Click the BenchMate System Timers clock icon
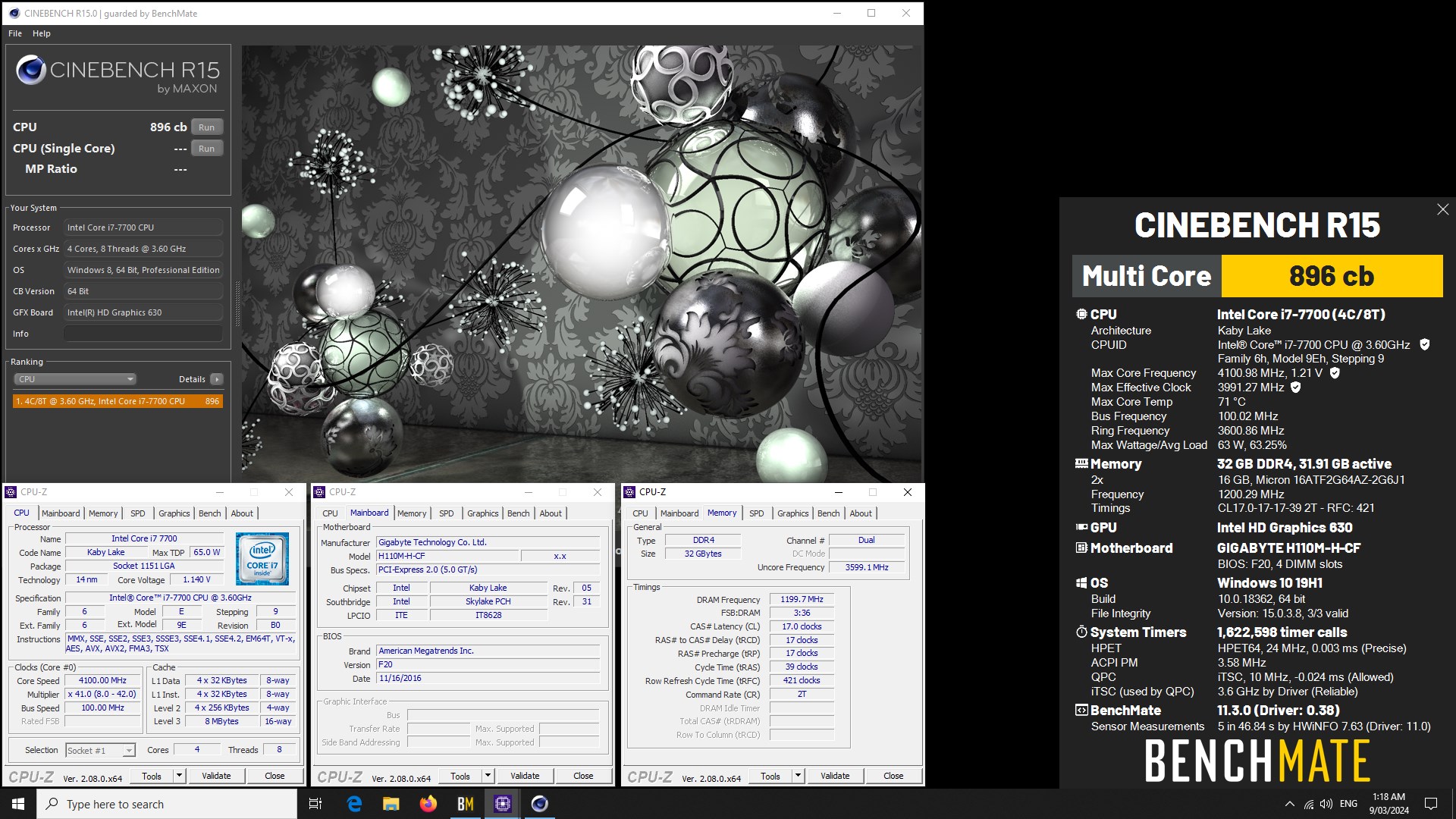1456x819 pixels. [1081, 632]
